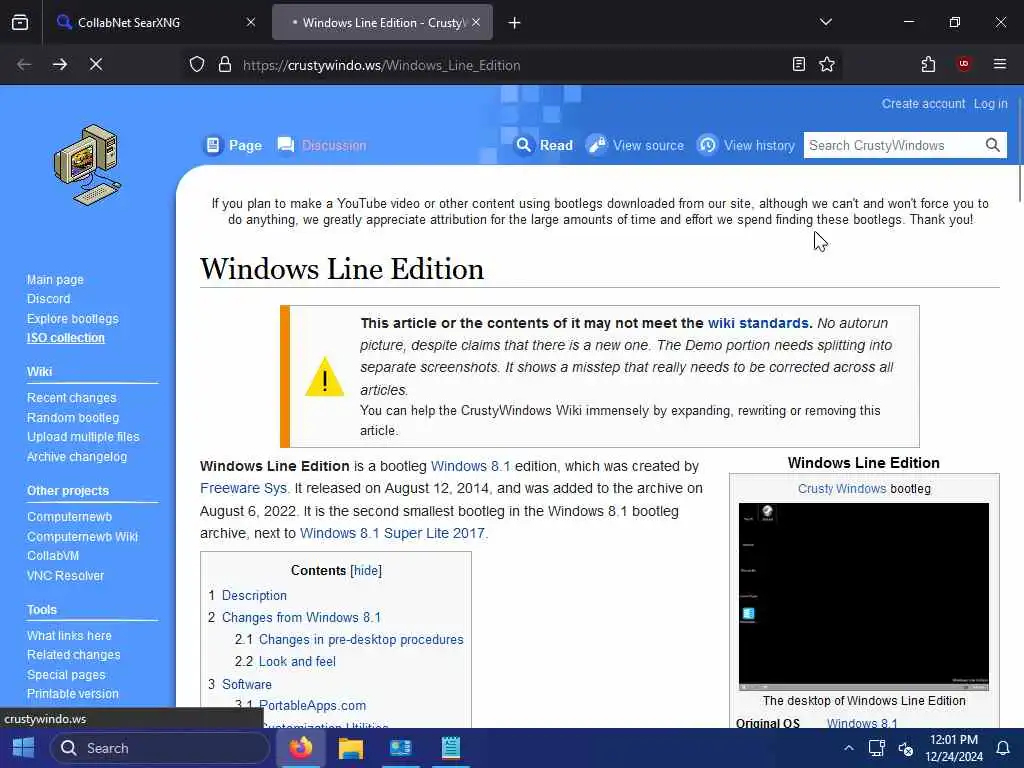The width and height of the screenshot is (1024, 768).
Task: Focus the Search CrustyWindows field
Action: (893, 145)
